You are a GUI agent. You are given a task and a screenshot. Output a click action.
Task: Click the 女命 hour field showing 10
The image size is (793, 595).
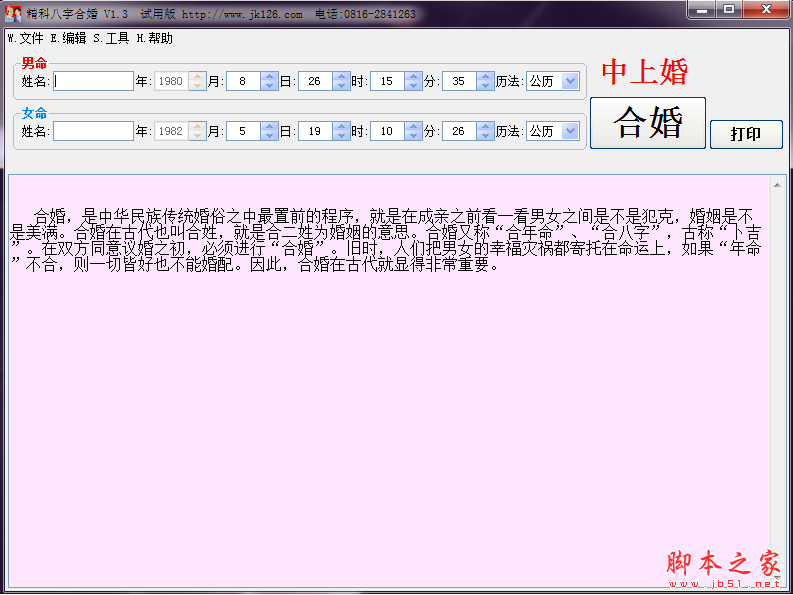click(x=387, y=131)
